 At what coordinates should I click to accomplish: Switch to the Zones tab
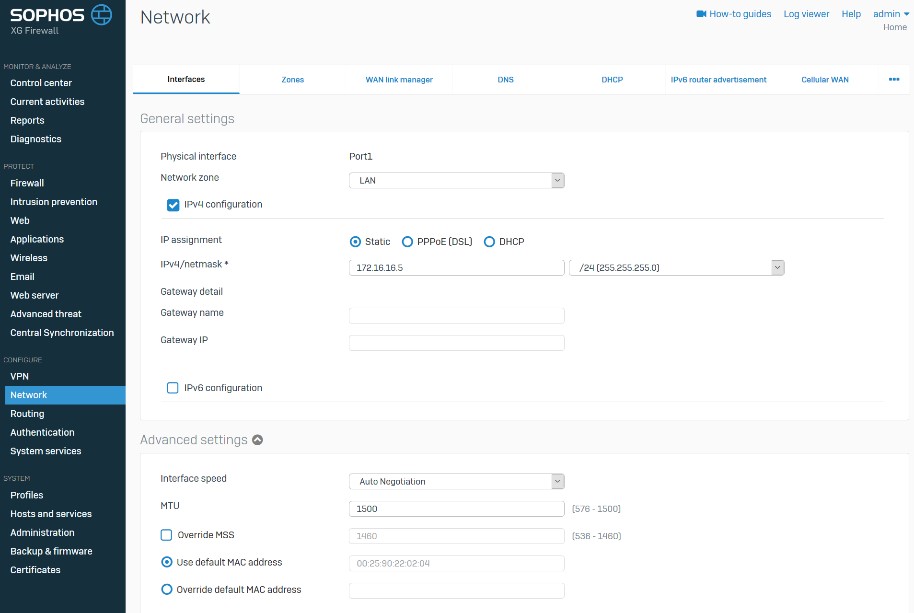point(293,79)
